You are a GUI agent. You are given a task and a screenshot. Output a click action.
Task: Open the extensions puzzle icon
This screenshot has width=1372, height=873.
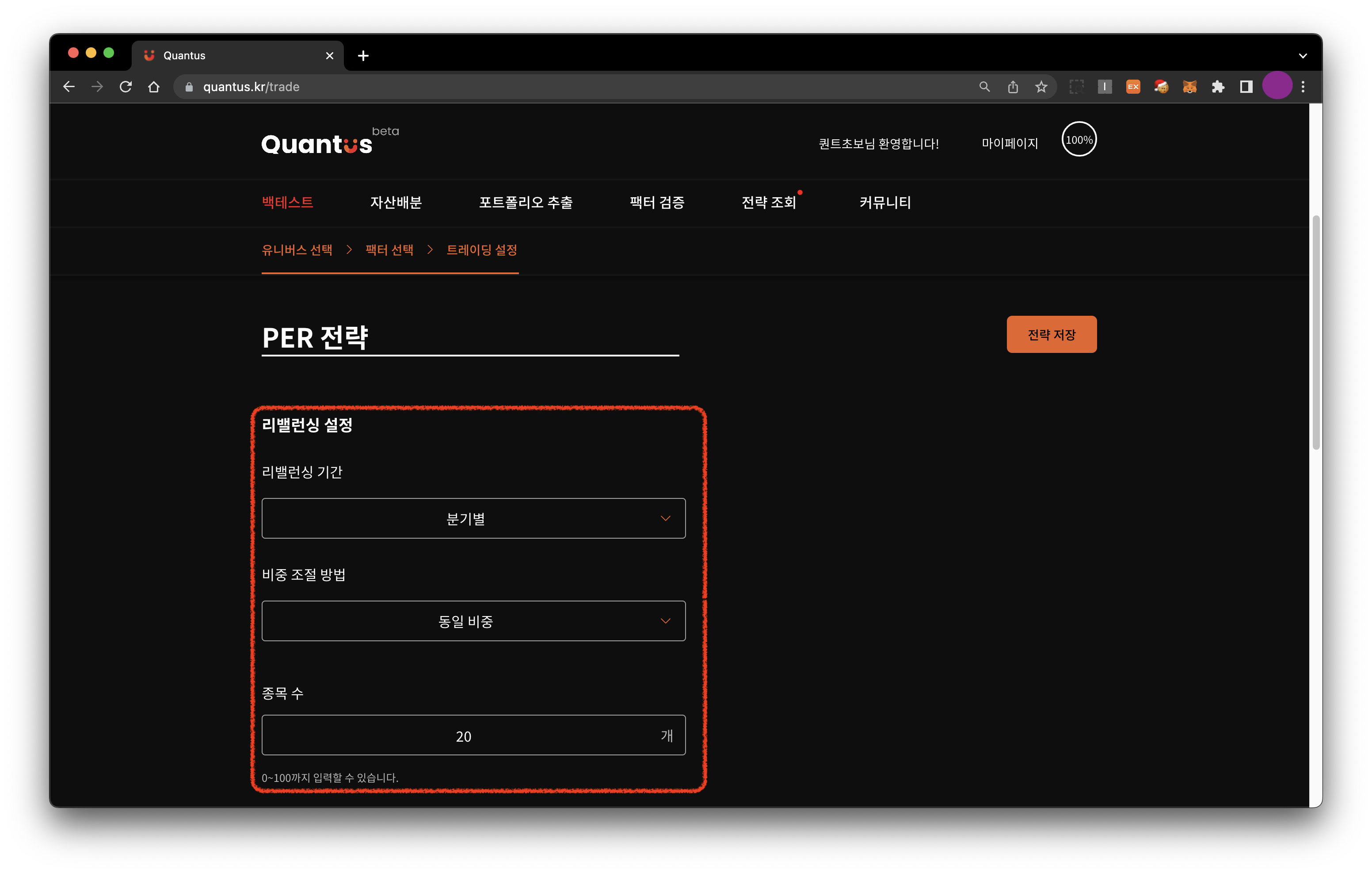point(1218,87)
